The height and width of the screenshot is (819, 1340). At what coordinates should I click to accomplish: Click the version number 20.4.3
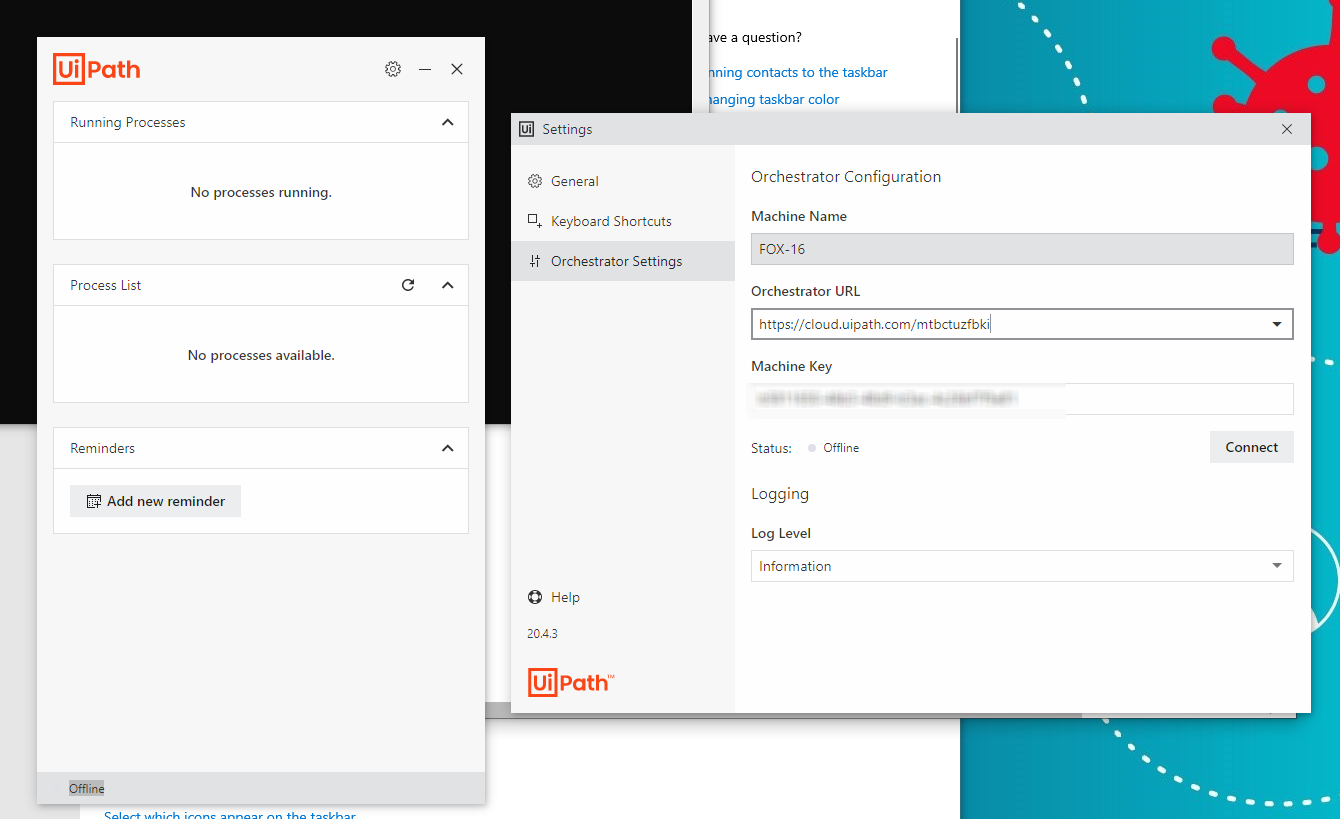click(x=542, y=633)
